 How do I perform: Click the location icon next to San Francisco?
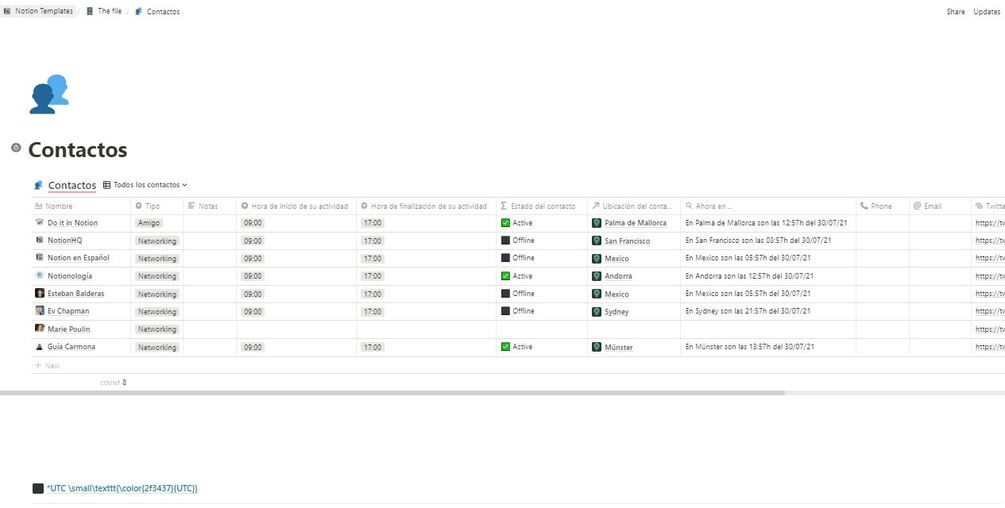pos(597,241)
